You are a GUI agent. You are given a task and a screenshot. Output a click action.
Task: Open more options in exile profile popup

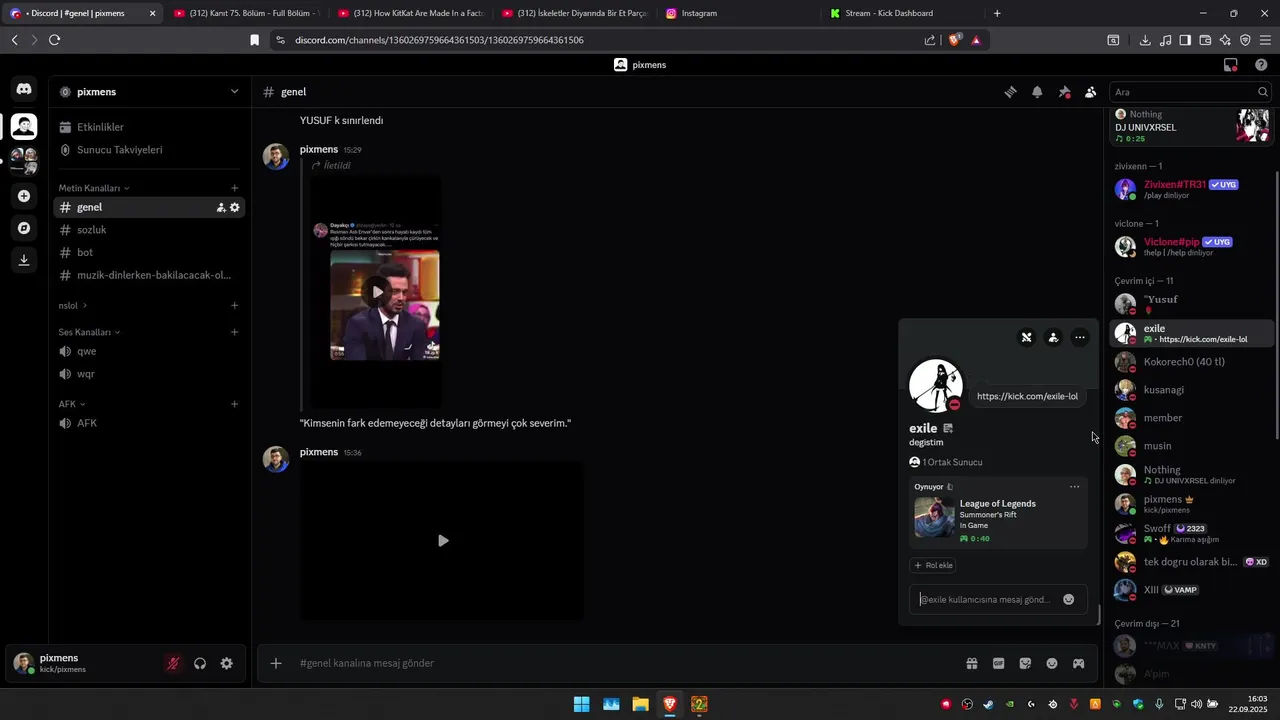tap(1080, 338)
